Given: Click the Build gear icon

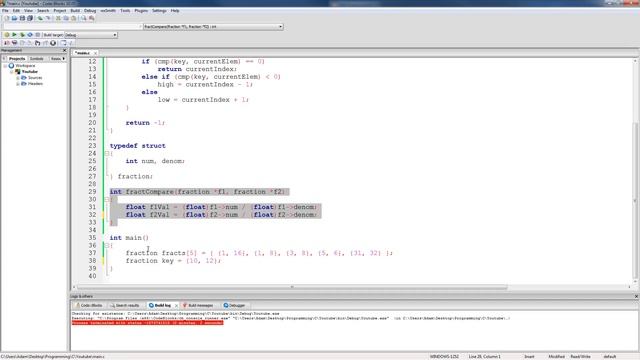Looking at the screenshot, I should click(x=7, y=35).
